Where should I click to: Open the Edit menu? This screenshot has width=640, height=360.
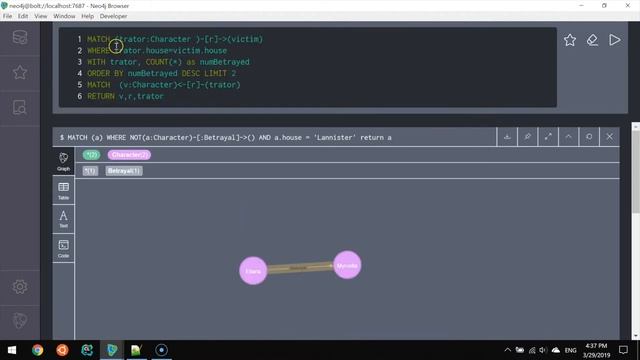(x=23, y=16)
